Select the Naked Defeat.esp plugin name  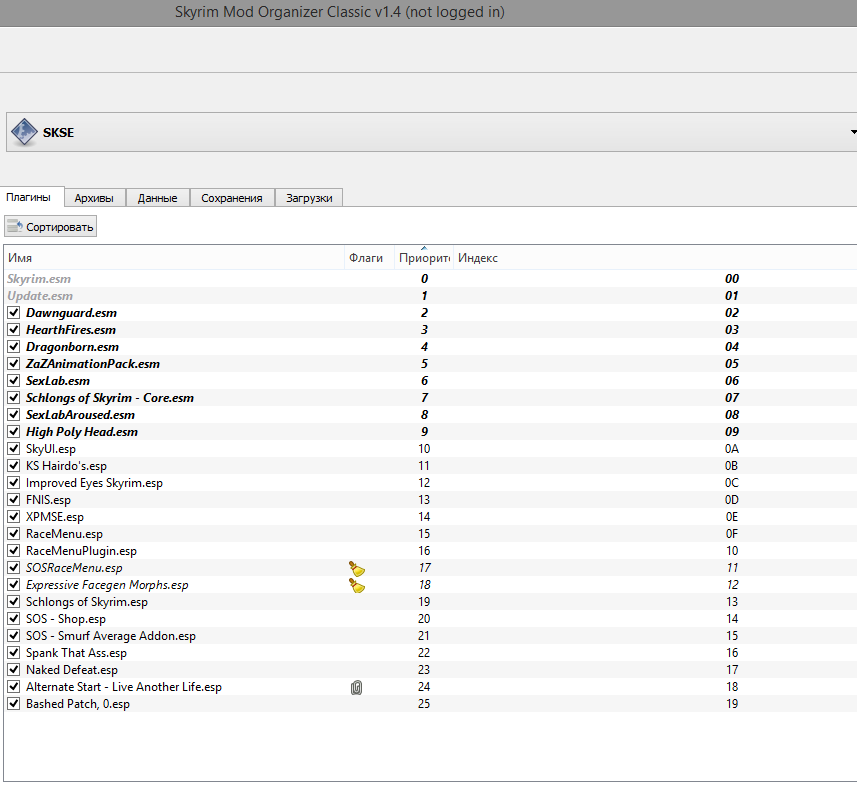point(72,670)
